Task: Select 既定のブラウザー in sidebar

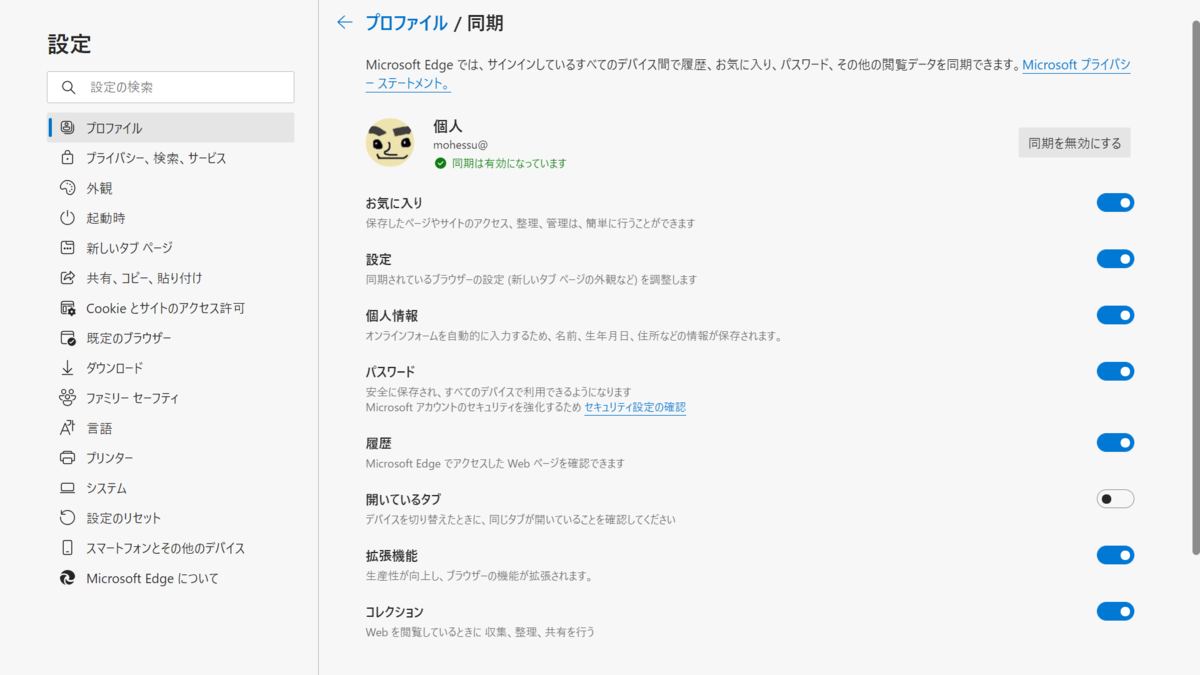Action: pyautogui.click(x=171, y=338)
